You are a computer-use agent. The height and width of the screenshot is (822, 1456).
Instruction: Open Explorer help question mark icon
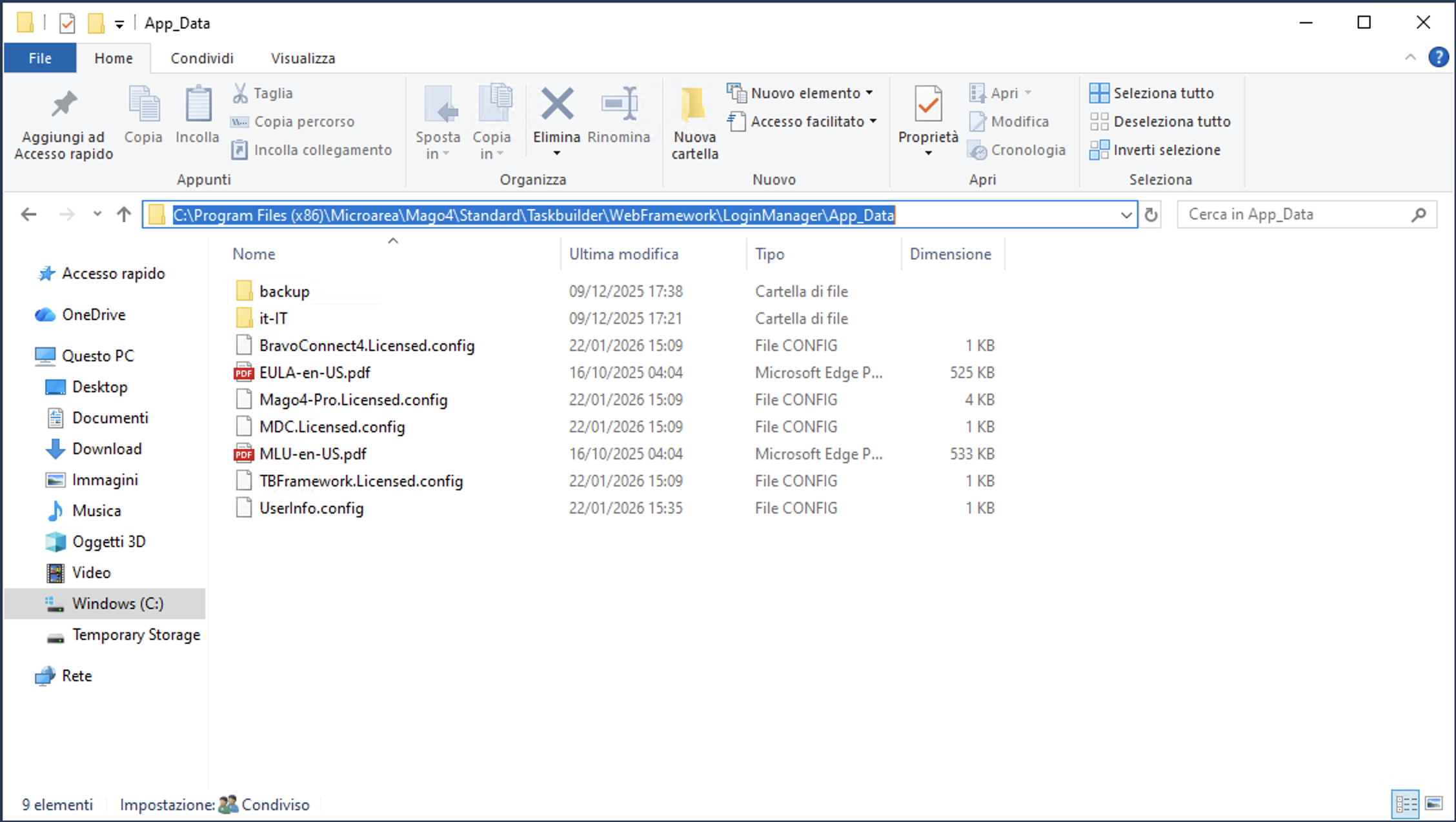[x=1439, y=57]
